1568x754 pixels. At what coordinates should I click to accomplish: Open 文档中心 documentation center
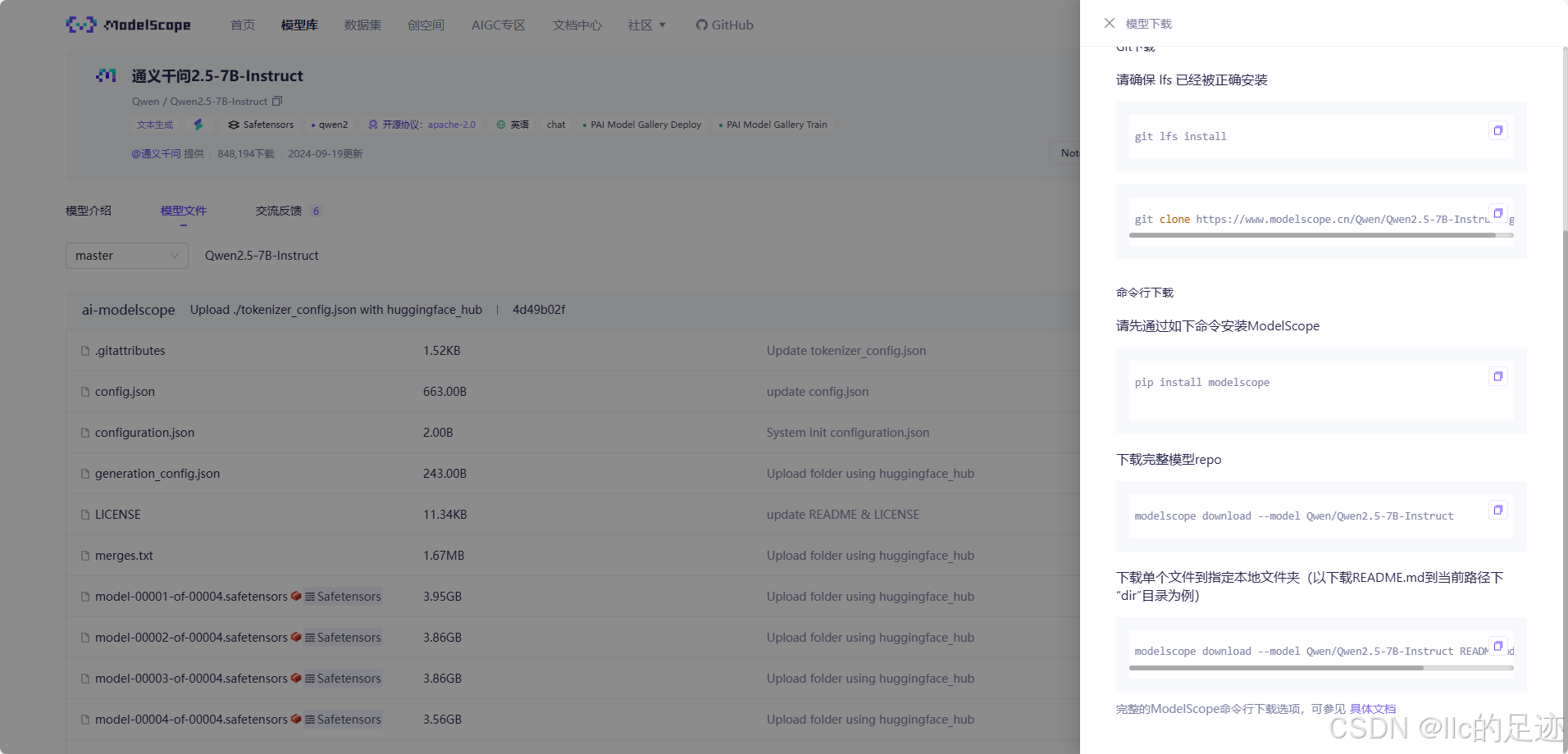(577, 25)
